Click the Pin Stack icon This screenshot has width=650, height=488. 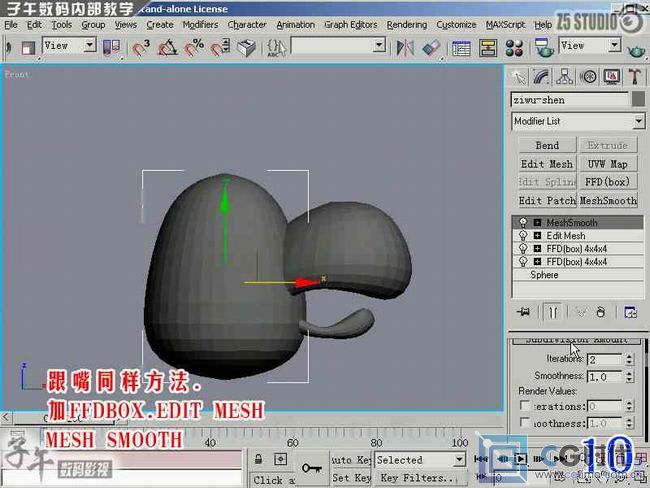(x=523, y=312)
